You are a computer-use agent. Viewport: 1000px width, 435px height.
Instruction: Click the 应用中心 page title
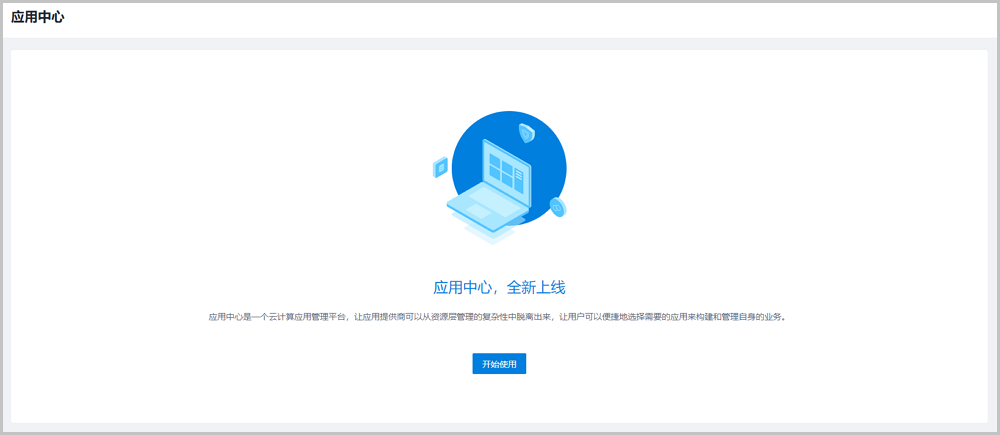38,17
